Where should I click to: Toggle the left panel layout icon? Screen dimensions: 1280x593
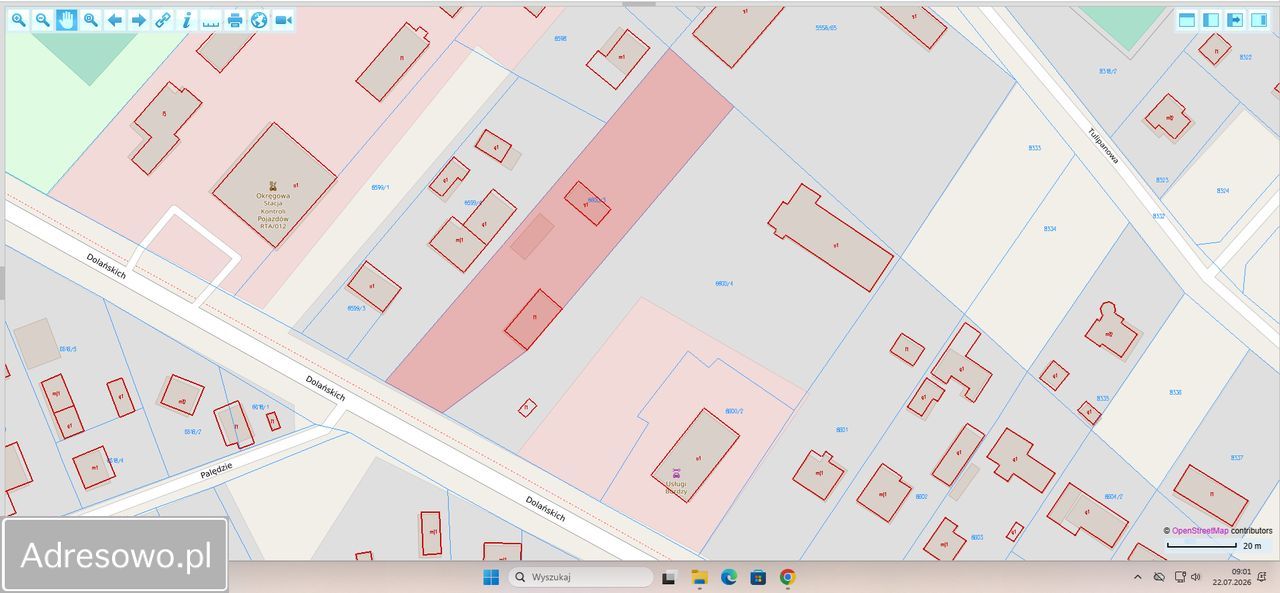(x=1211, y=20)
